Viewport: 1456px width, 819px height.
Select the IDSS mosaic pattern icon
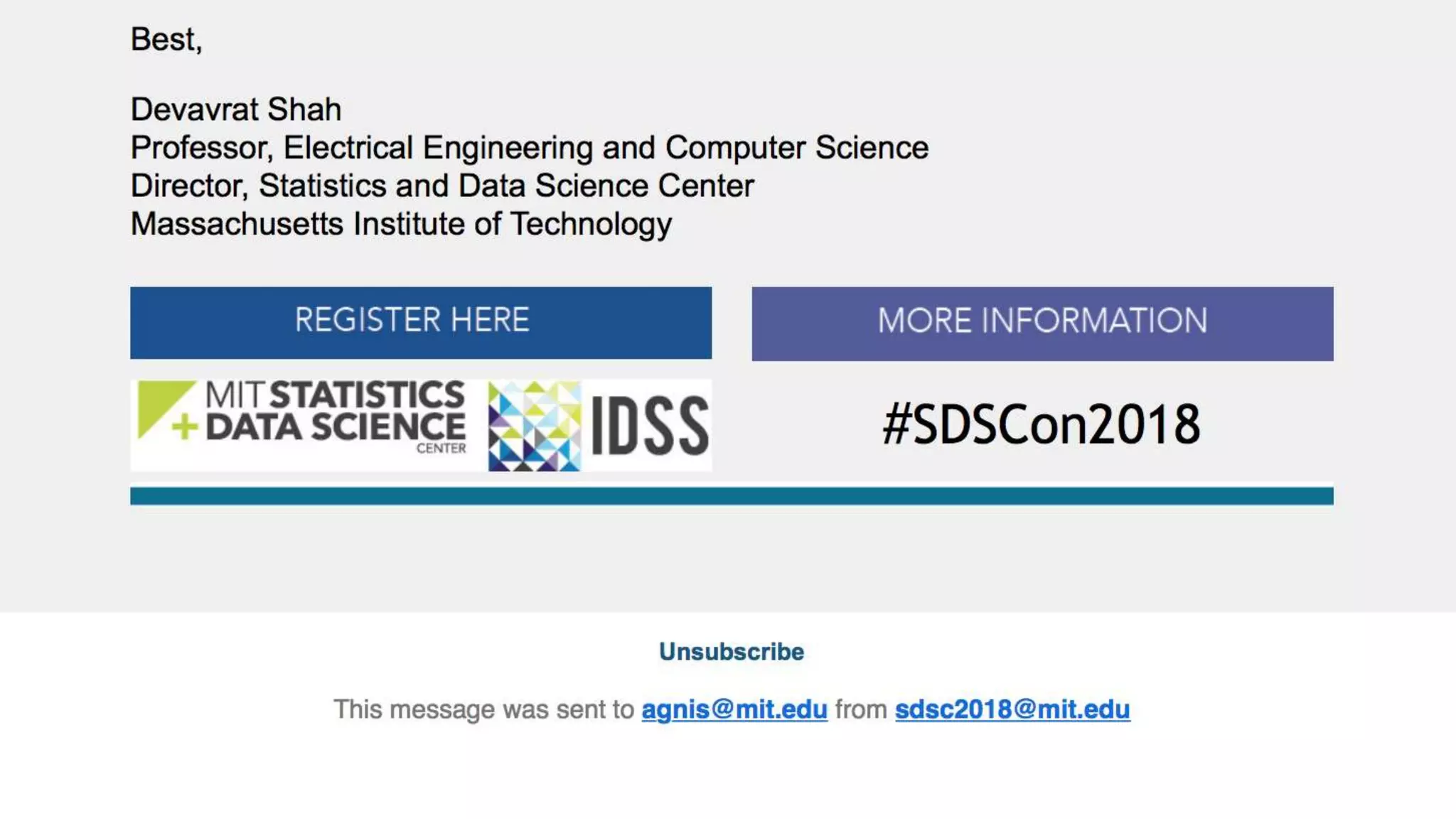(x=534, y=425)
